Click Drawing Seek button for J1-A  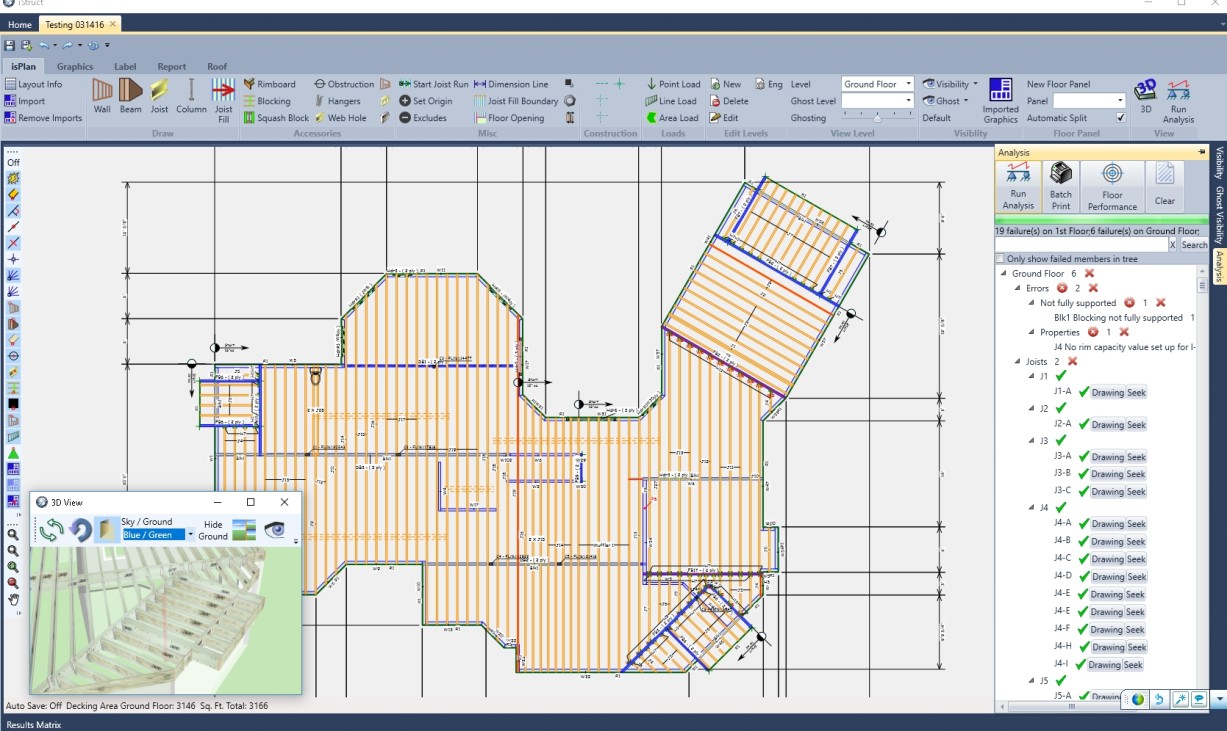[x=1118, y=393]
